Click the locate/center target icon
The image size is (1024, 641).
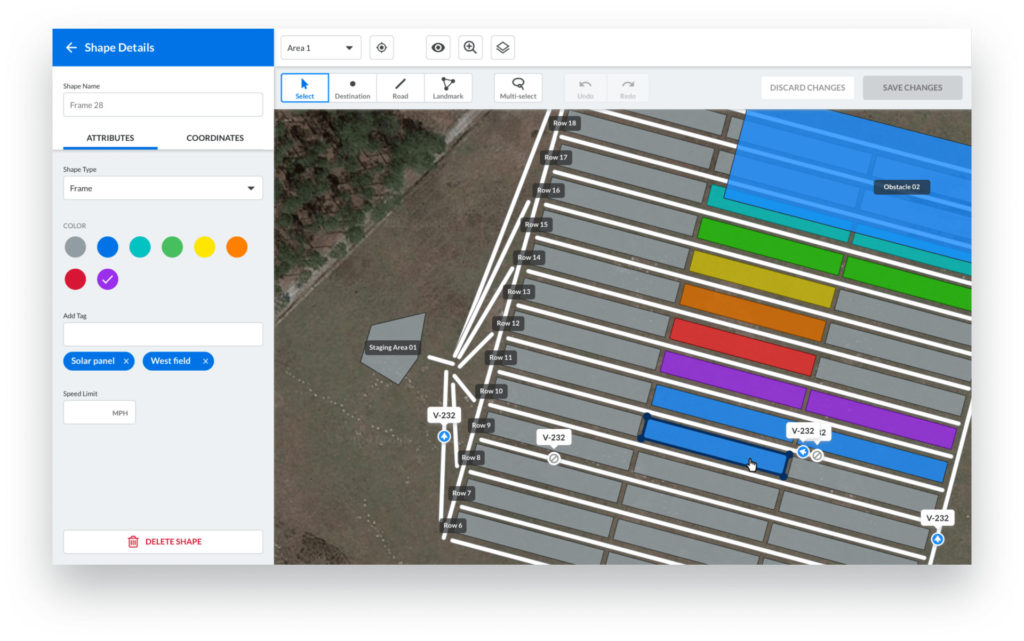381,48
